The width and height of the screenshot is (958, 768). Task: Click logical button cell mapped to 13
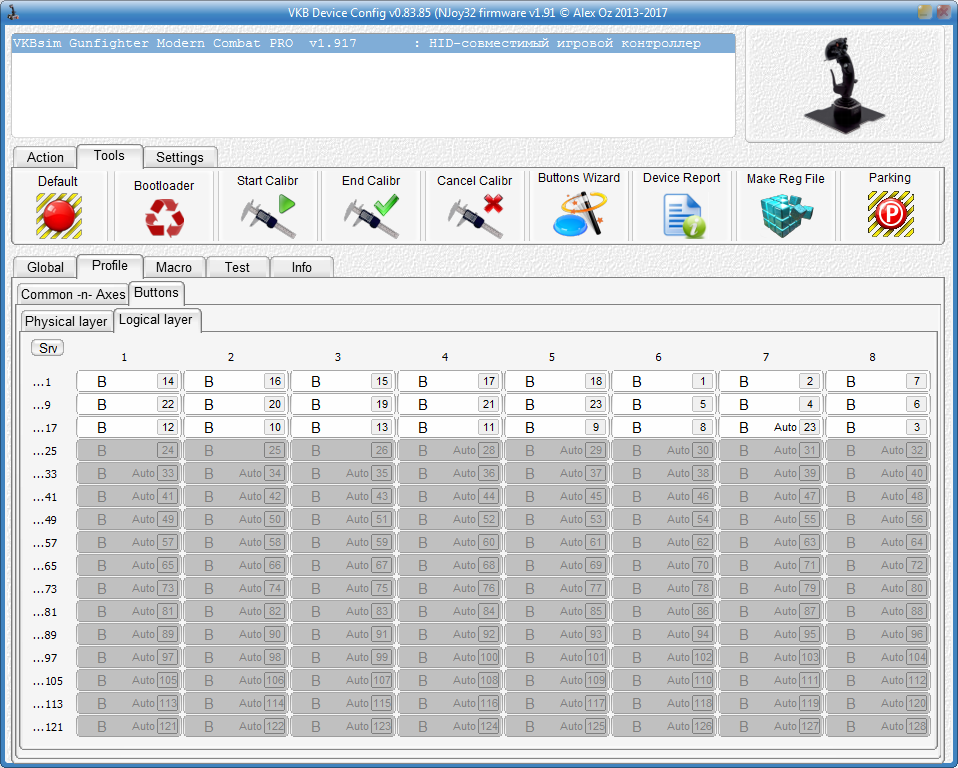343,428
